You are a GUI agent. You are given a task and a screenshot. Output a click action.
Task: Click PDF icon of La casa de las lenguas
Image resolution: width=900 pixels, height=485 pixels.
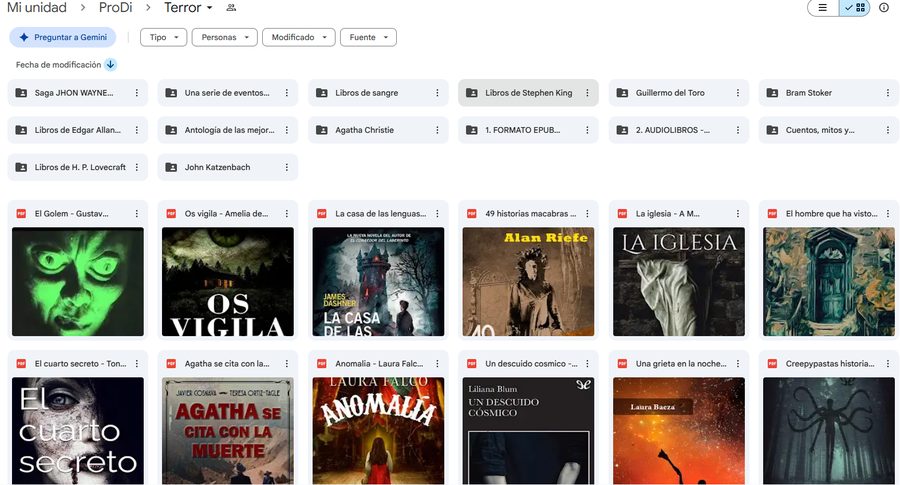(321, 214)
